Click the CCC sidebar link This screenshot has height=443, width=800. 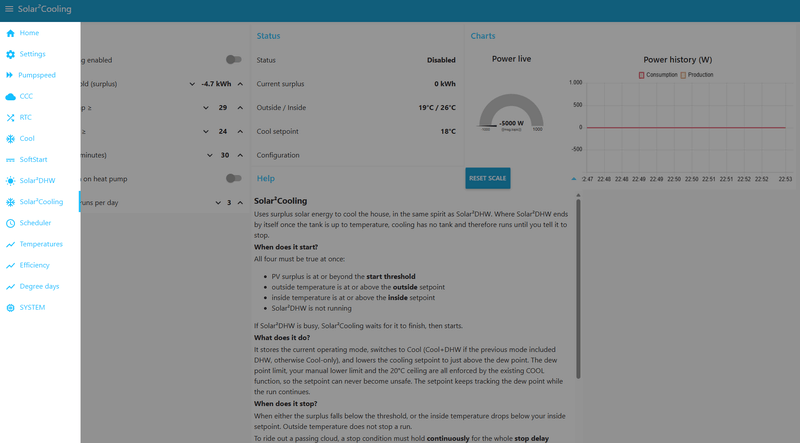pyautogui.click(x=40, y=96)
